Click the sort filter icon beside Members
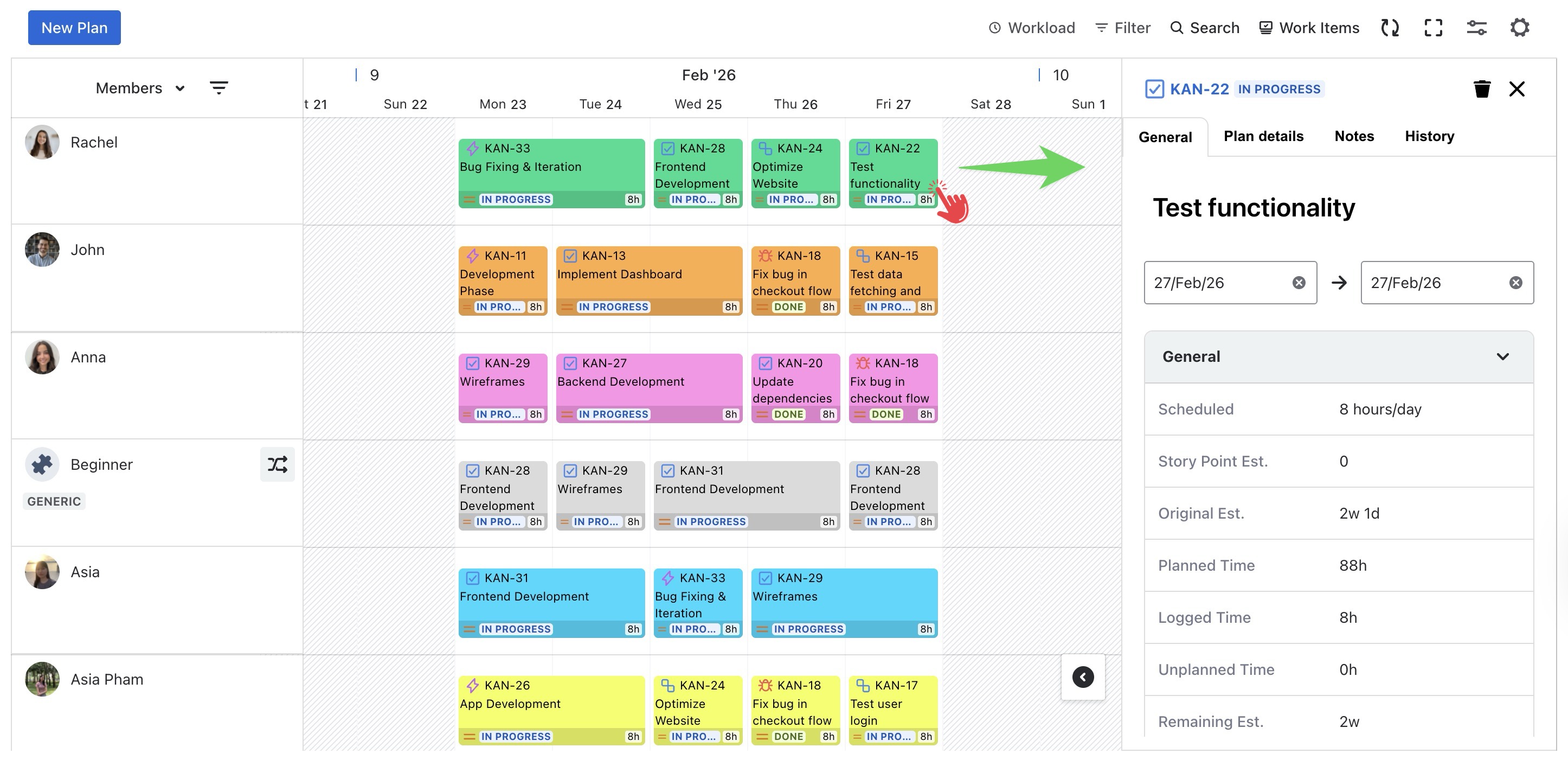The image size is (1568, 766). tap(219, 88)
